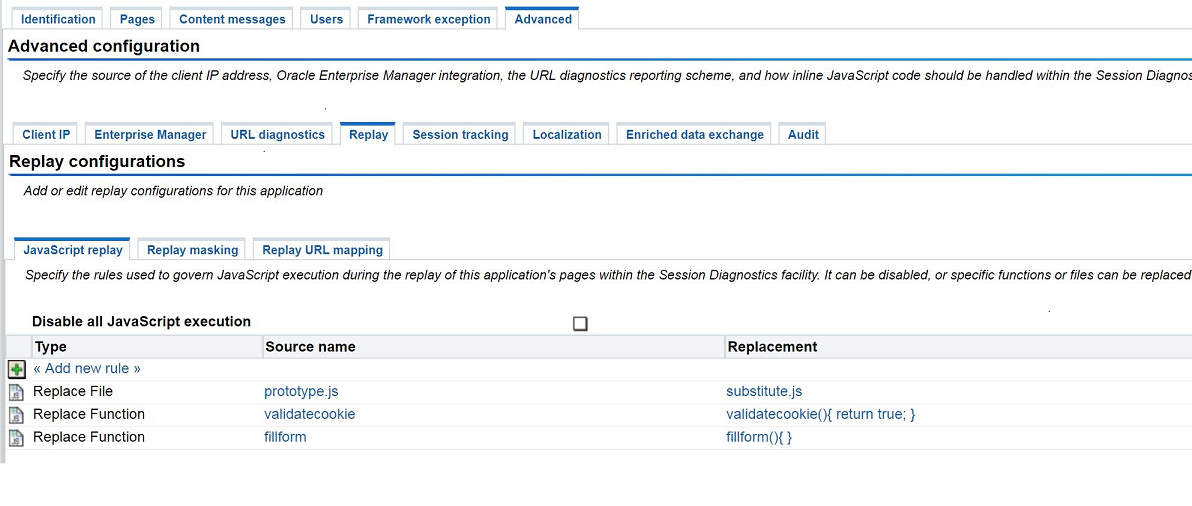Open the Enterprise Manager sub-tab
Image resolution: width=1192 pixels, height=506 pixels.
(150, 134)
